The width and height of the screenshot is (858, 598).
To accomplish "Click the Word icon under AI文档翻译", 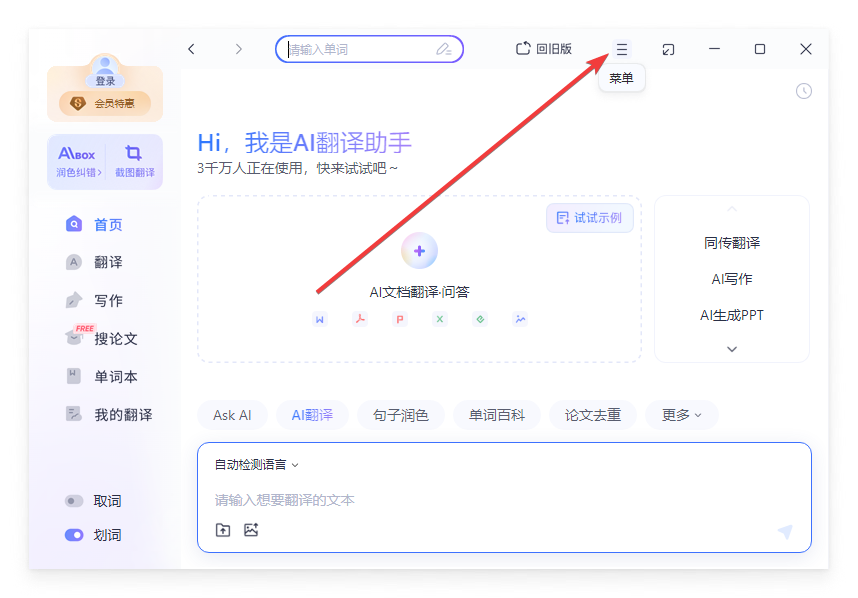I will click(x=320, y=318).
